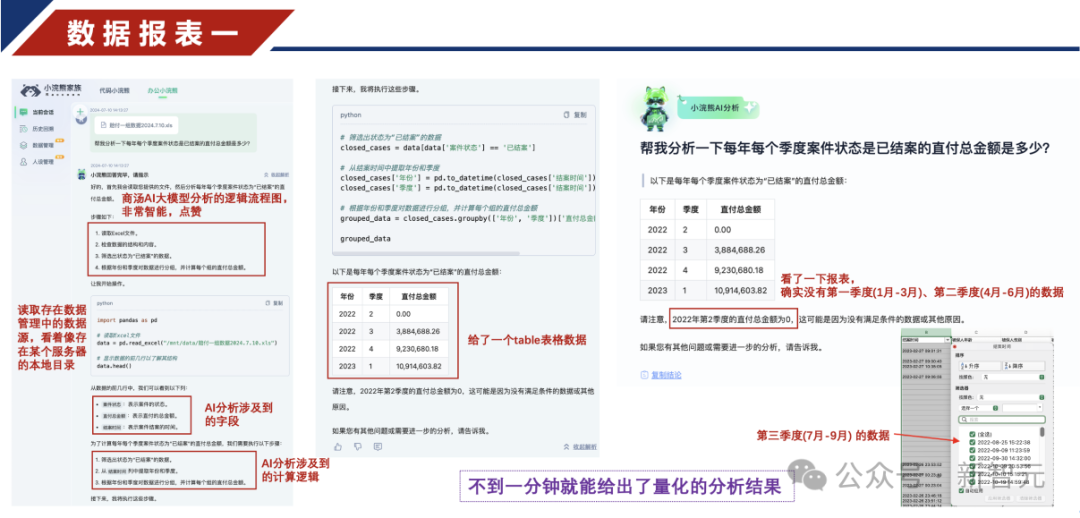
Task: Sort ascending with the 升序 button
Action: point(980,366)
